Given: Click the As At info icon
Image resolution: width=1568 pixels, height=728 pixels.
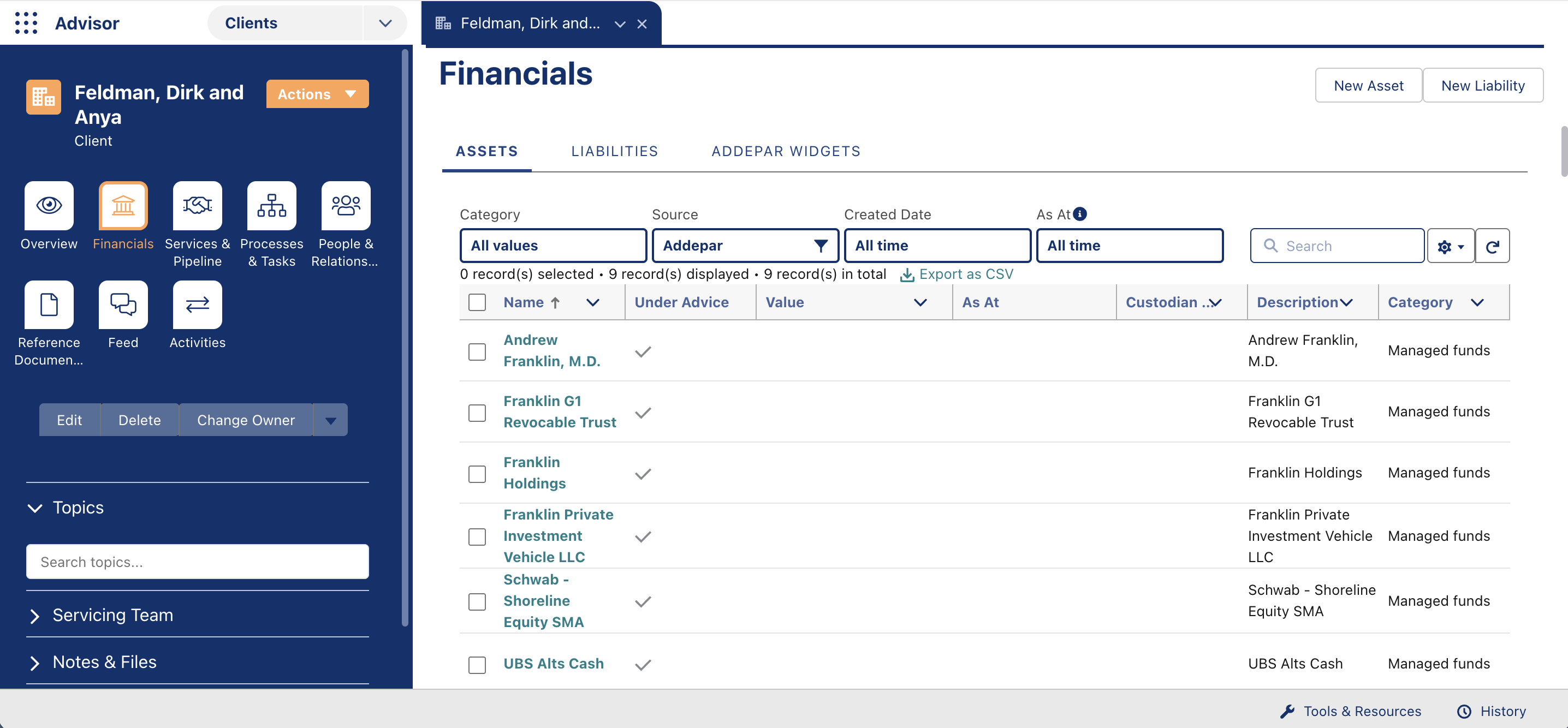Looking at the screenshot, I should 1080,214.
